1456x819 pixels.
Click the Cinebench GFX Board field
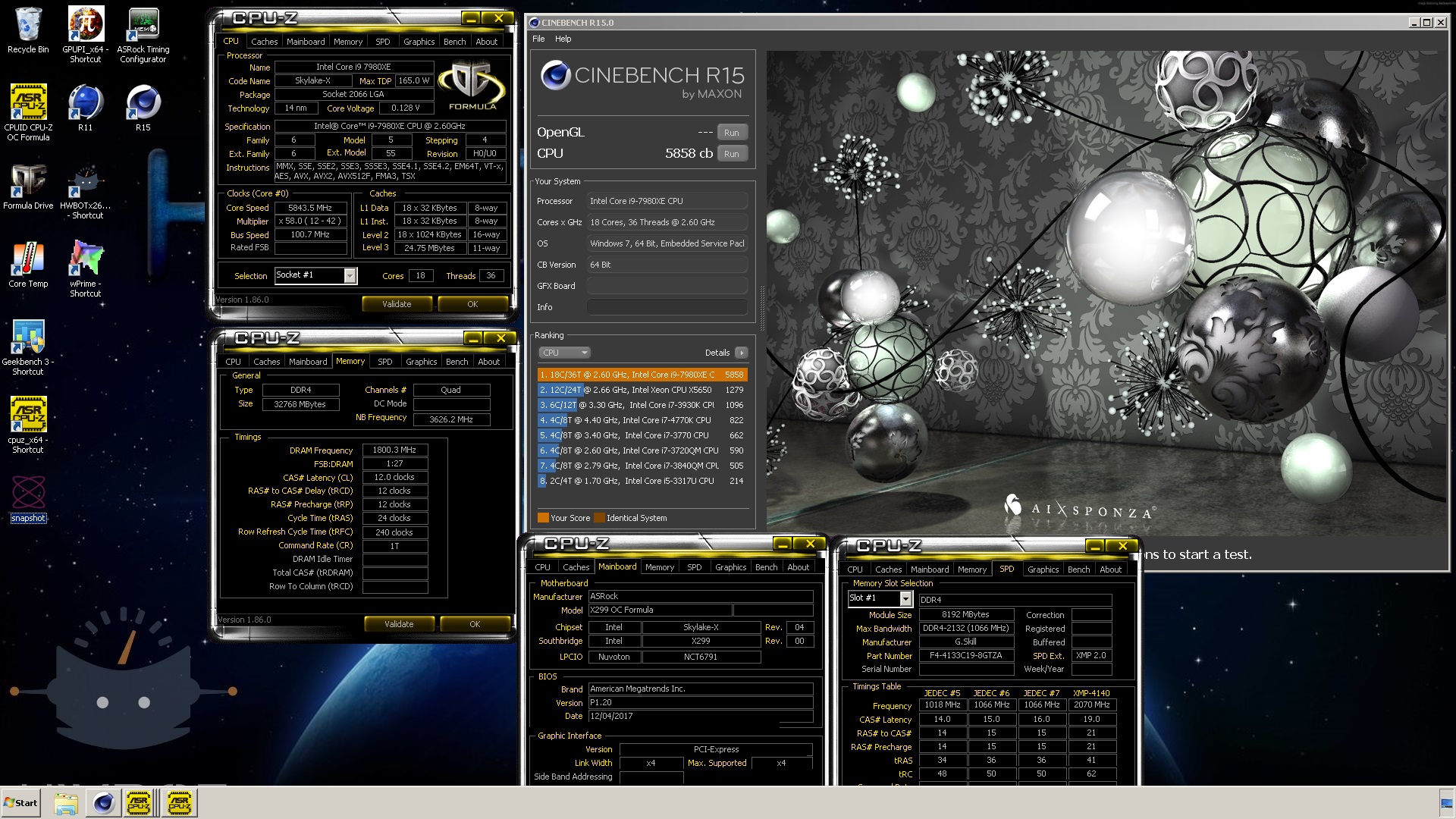(x=667, y=286)
